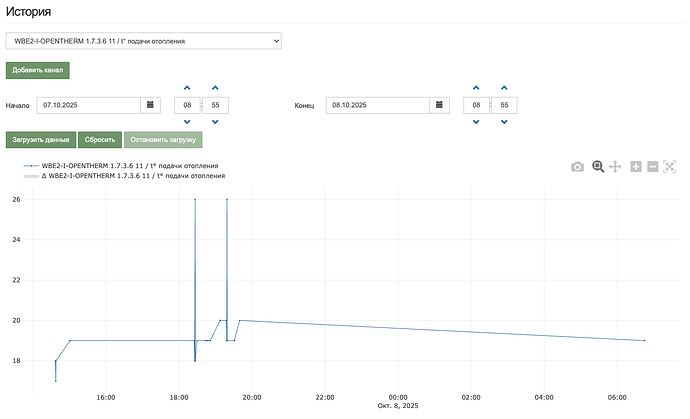The height and width of the screenshot is (419, 690).
Task: Download the plot using the camera icon
Action: pyautogui.click(x=577, y=167)
